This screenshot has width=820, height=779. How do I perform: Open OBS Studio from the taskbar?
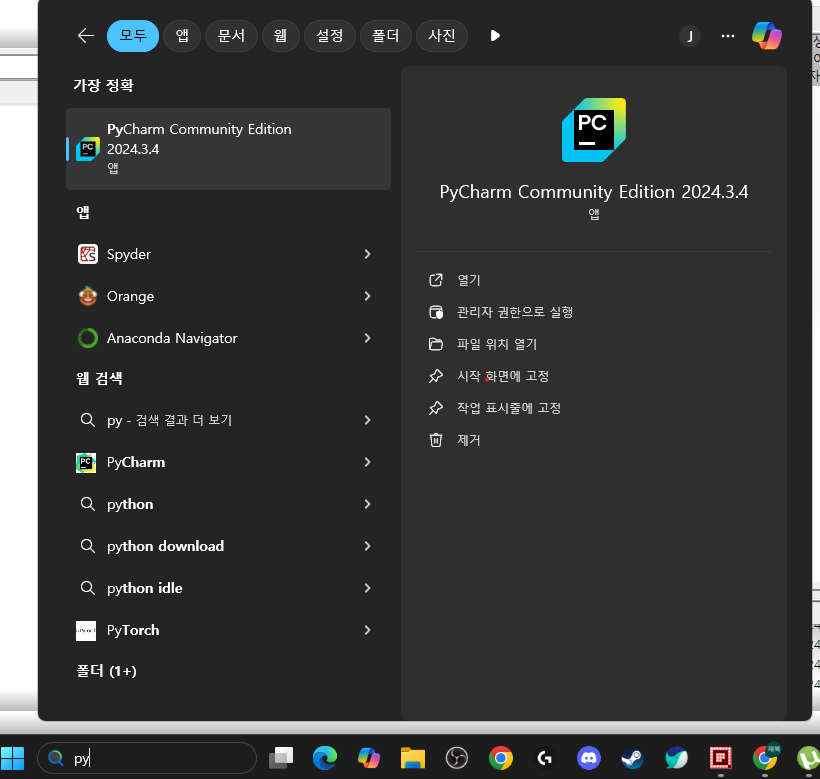[457, 758]
